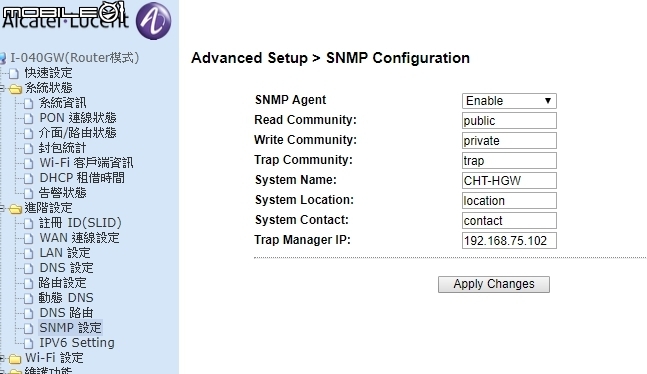Open the SNMP Agent Enable dropdown

(x=509, y=101)
